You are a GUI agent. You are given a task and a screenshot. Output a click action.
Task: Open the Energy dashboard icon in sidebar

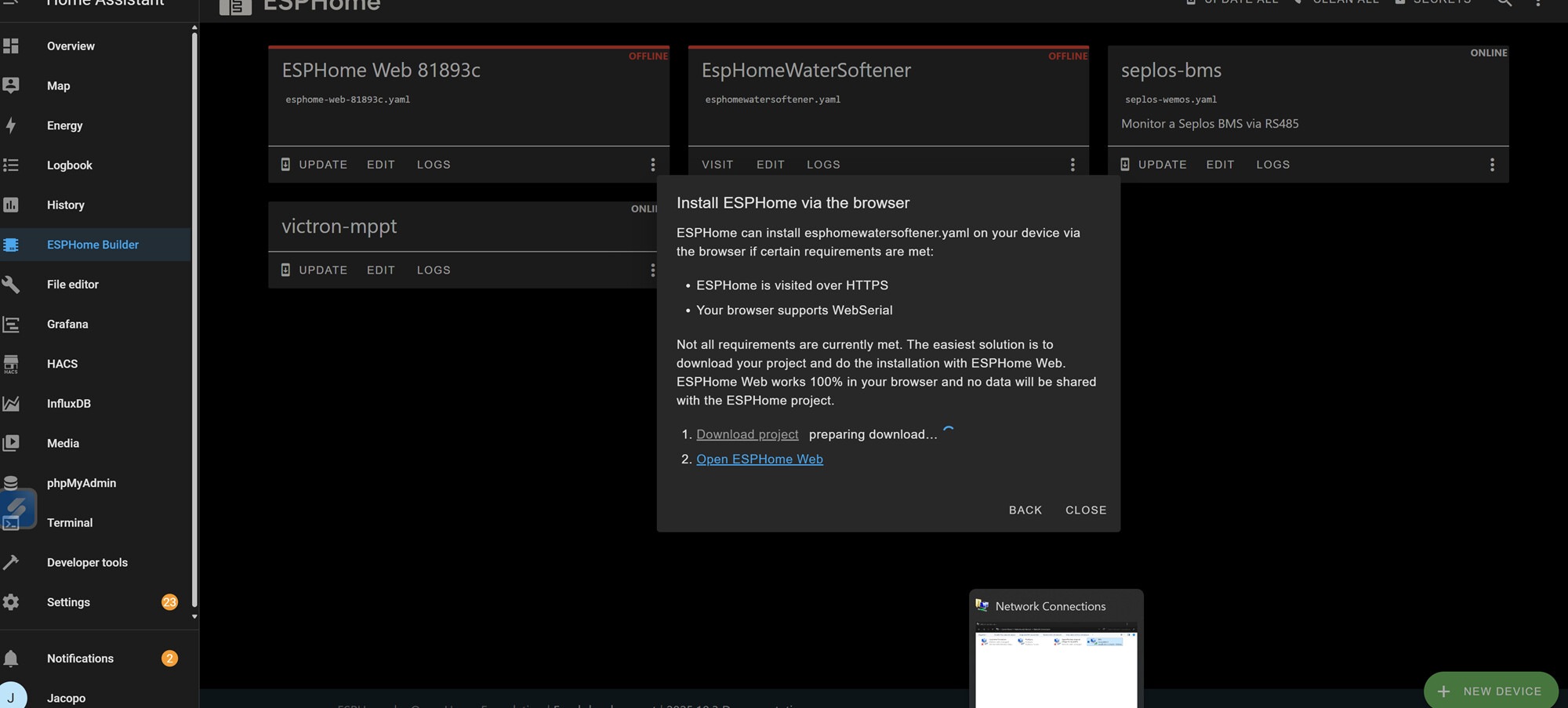[11, 125]
